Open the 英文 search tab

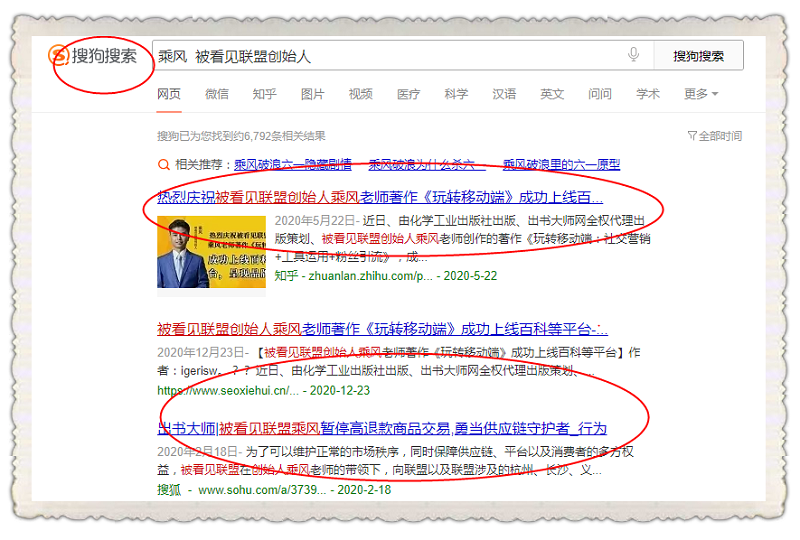coord(552,94)
